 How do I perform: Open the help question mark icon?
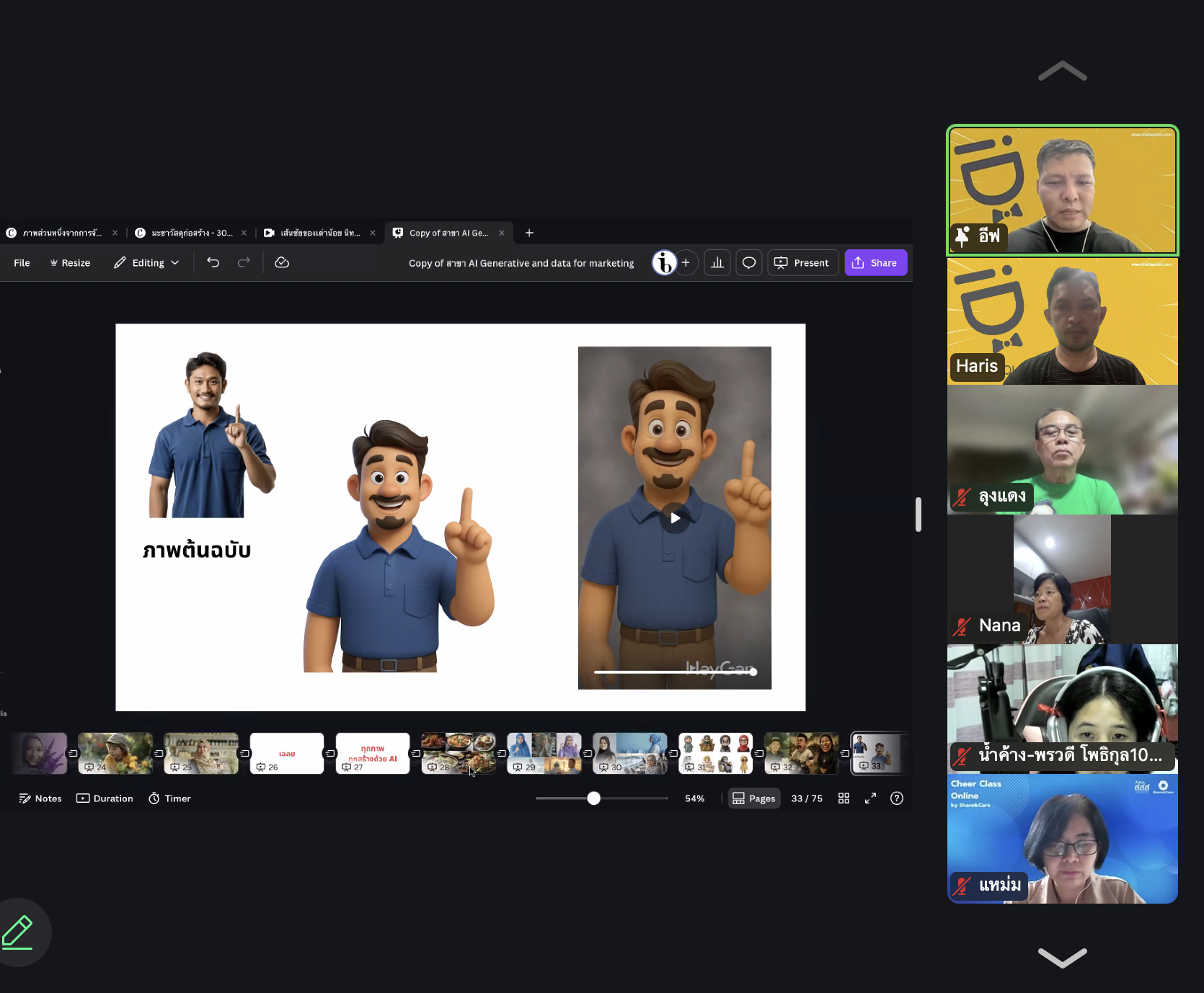click(x=897, y=798)
